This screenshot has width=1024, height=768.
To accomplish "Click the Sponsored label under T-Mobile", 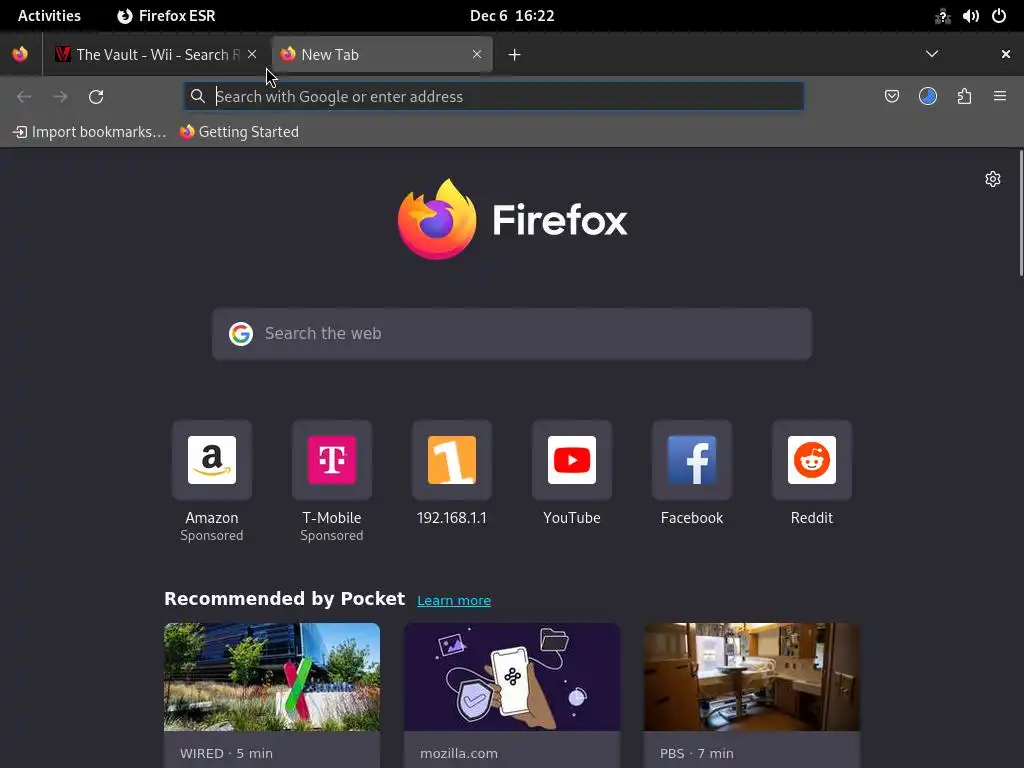I will click(x=332, y=536).
